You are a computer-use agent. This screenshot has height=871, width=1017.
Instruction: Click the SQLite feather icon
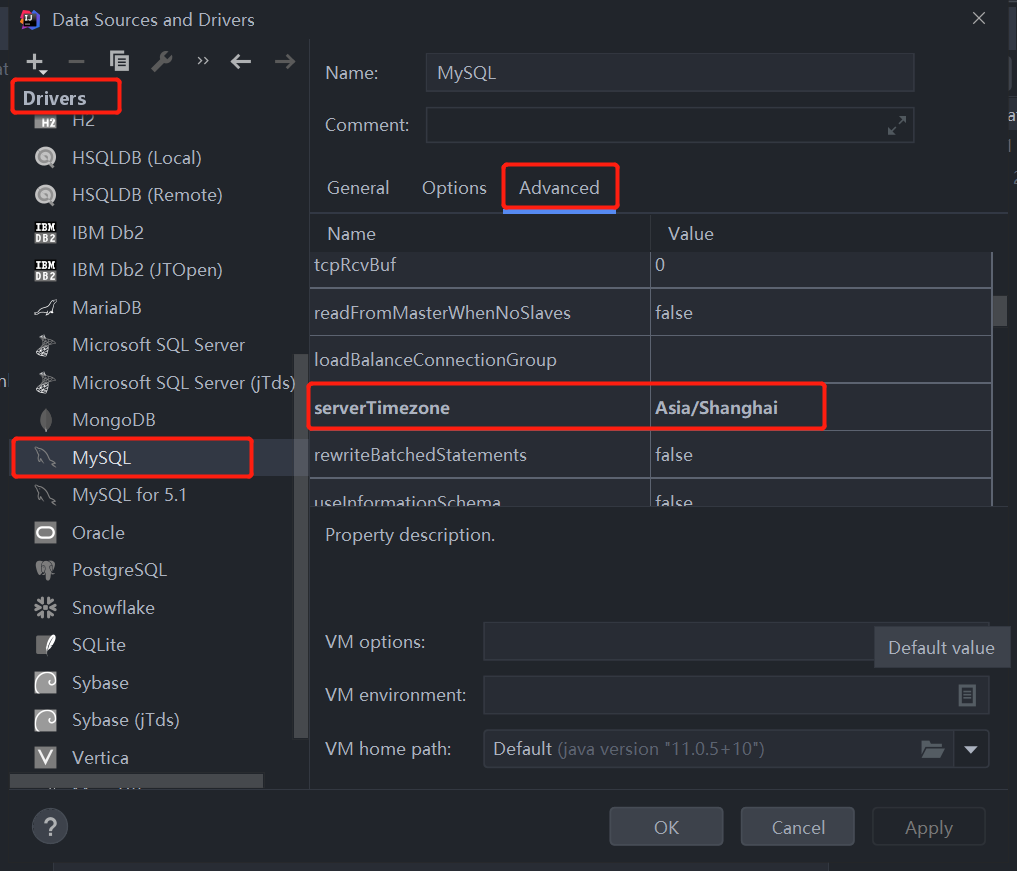point(46,645)
